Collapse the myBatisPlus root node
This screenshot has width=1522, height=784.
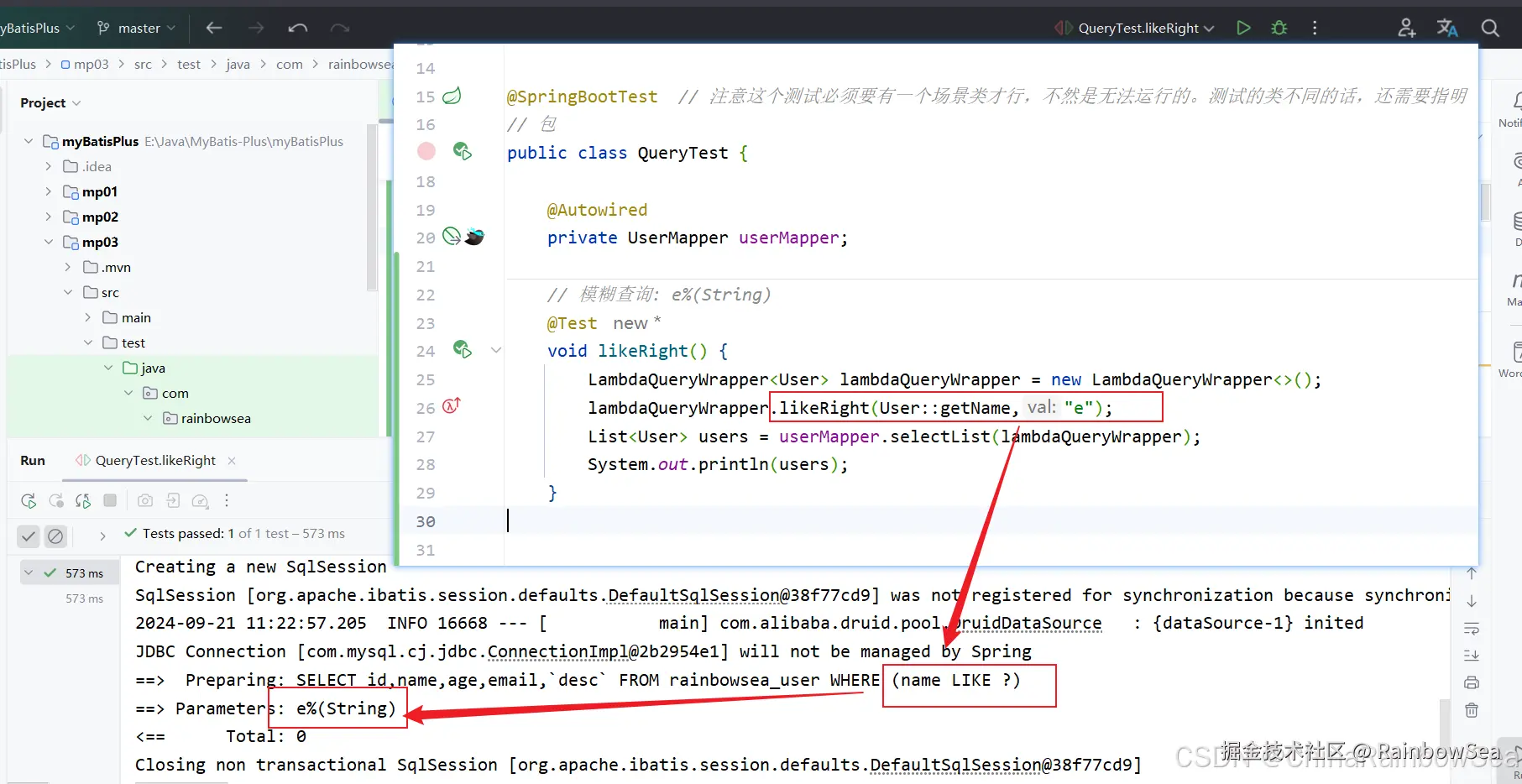[29, 141]
